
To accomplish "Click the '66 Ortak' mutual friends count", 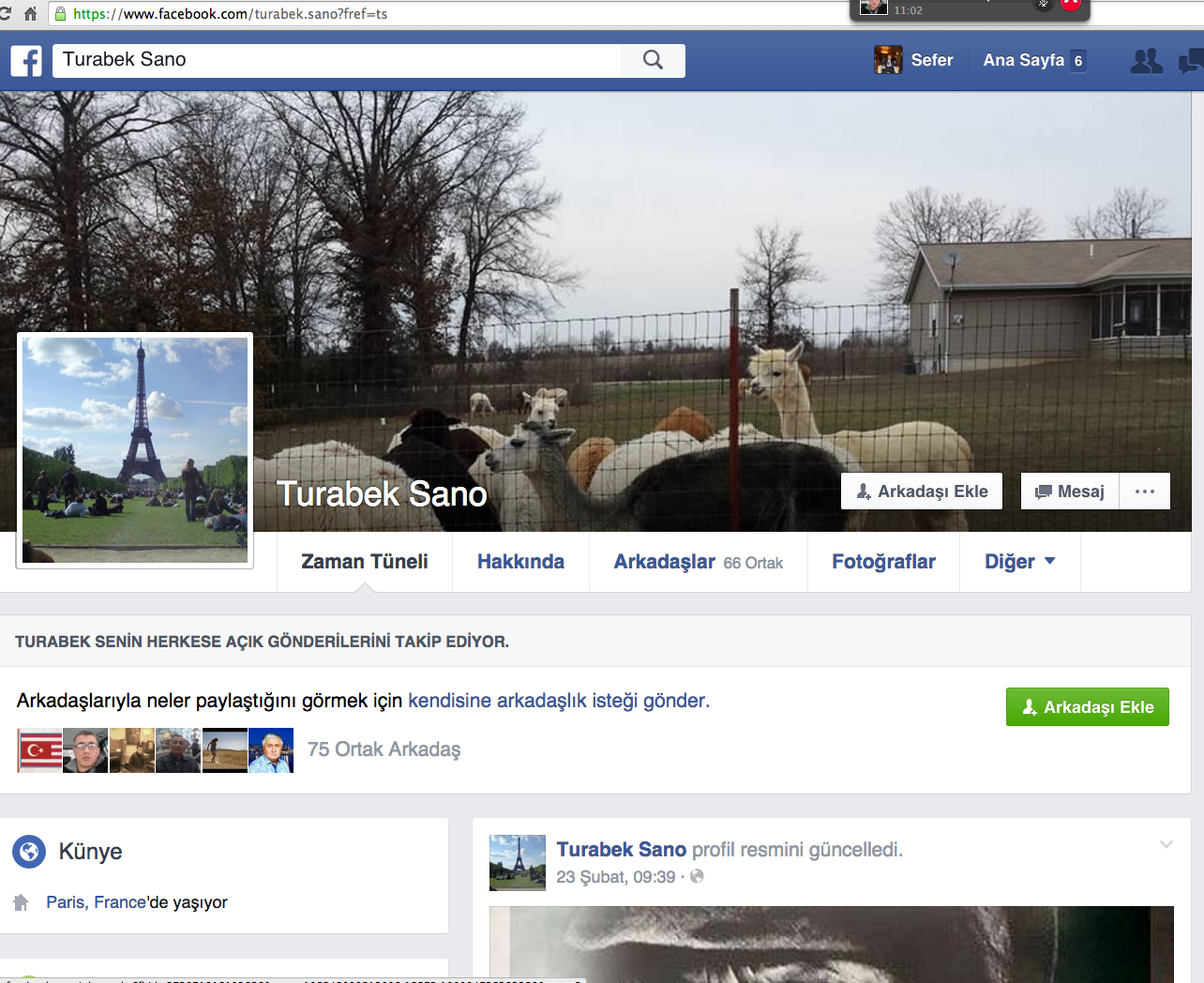I will click(x=753, y=563).
